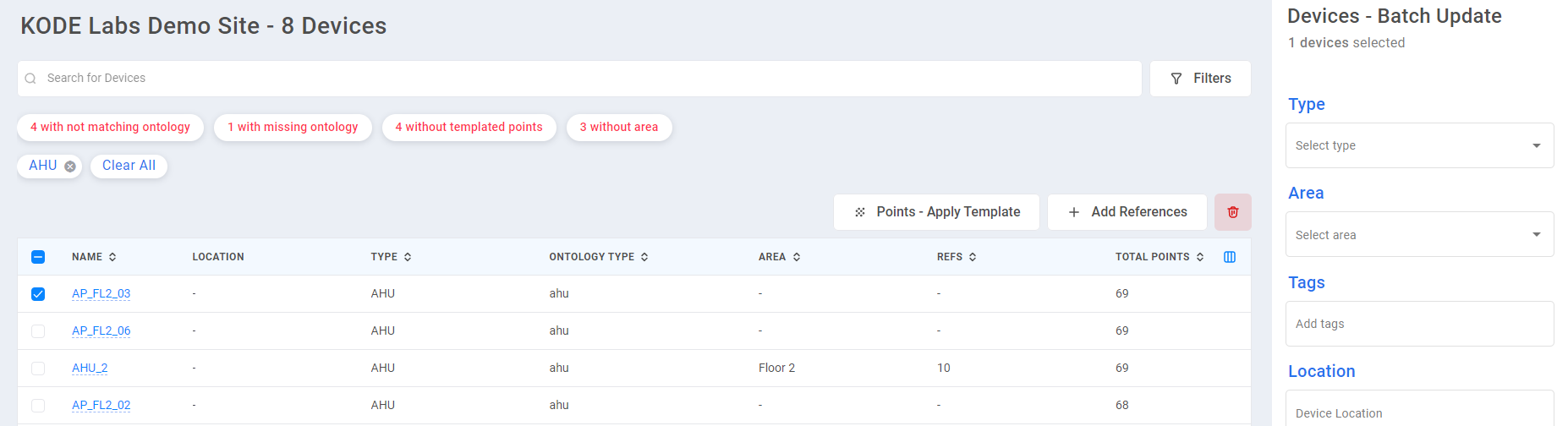This screenshot has width=1568, height=426.
Task: Open the Select type dropdown
Action: click(1419, 145)
